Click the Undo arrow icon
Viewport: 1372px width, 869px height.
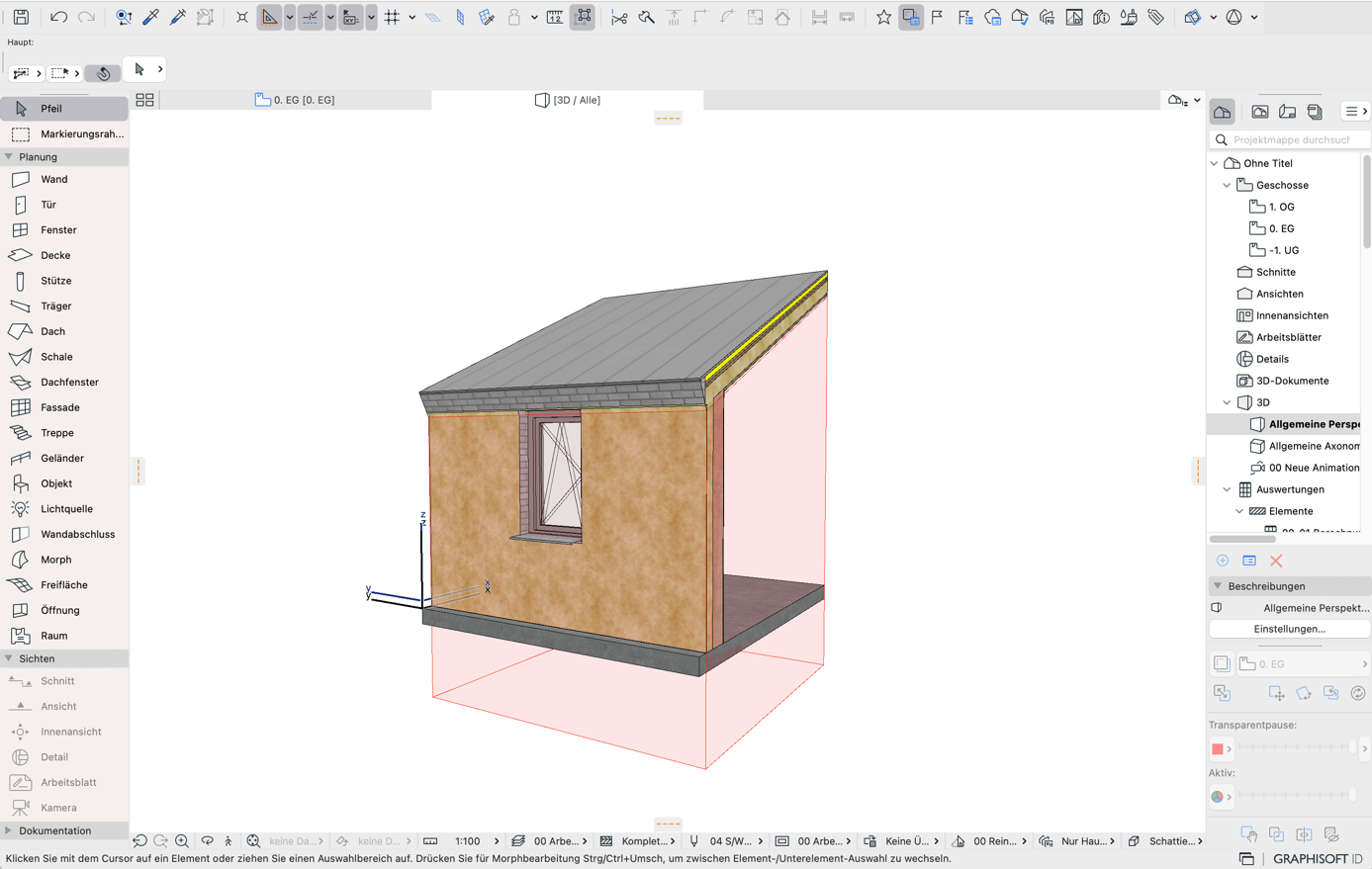tap(58, 17)
